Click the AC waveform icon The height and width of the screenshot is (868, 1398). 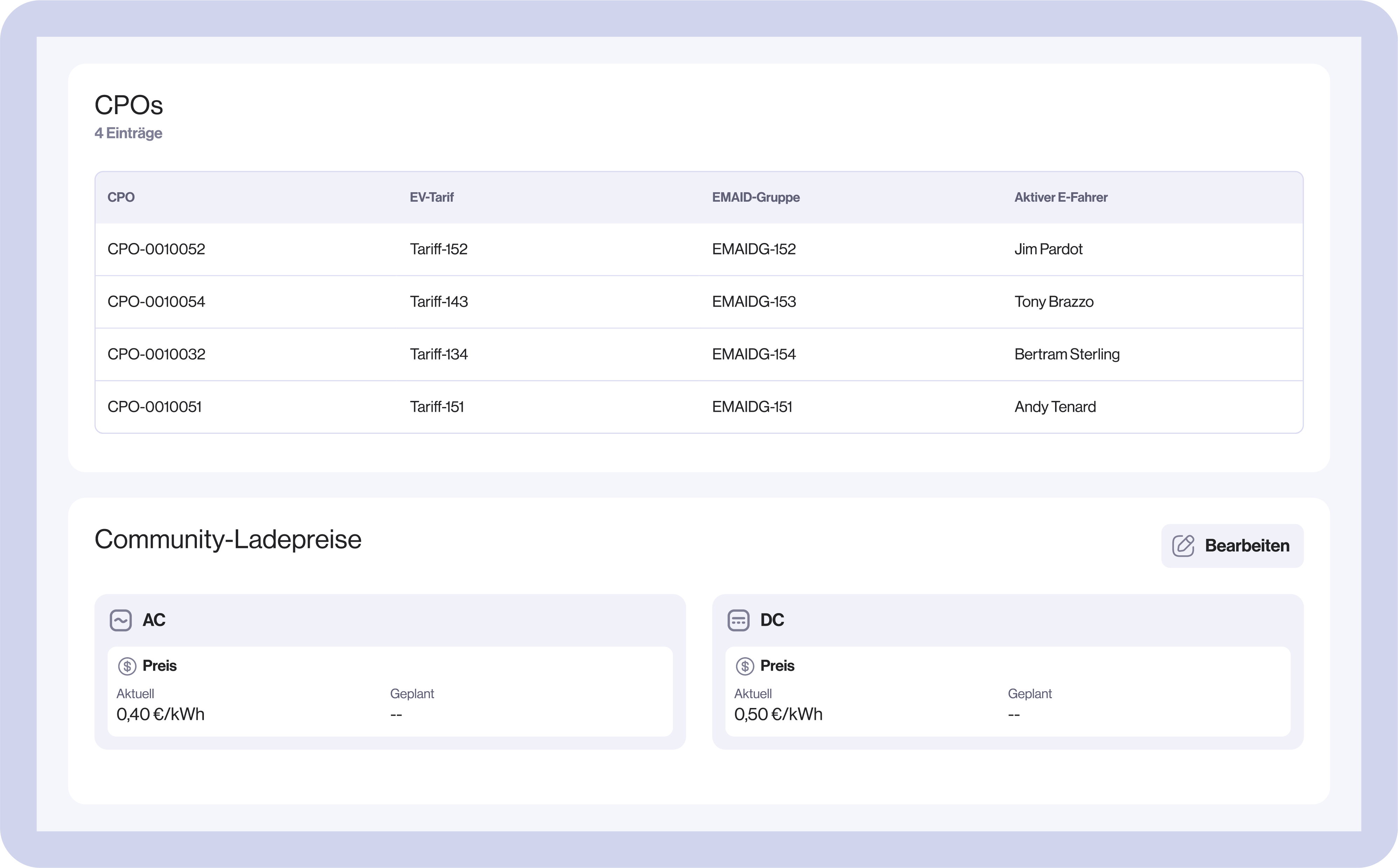tap(120, 620)
